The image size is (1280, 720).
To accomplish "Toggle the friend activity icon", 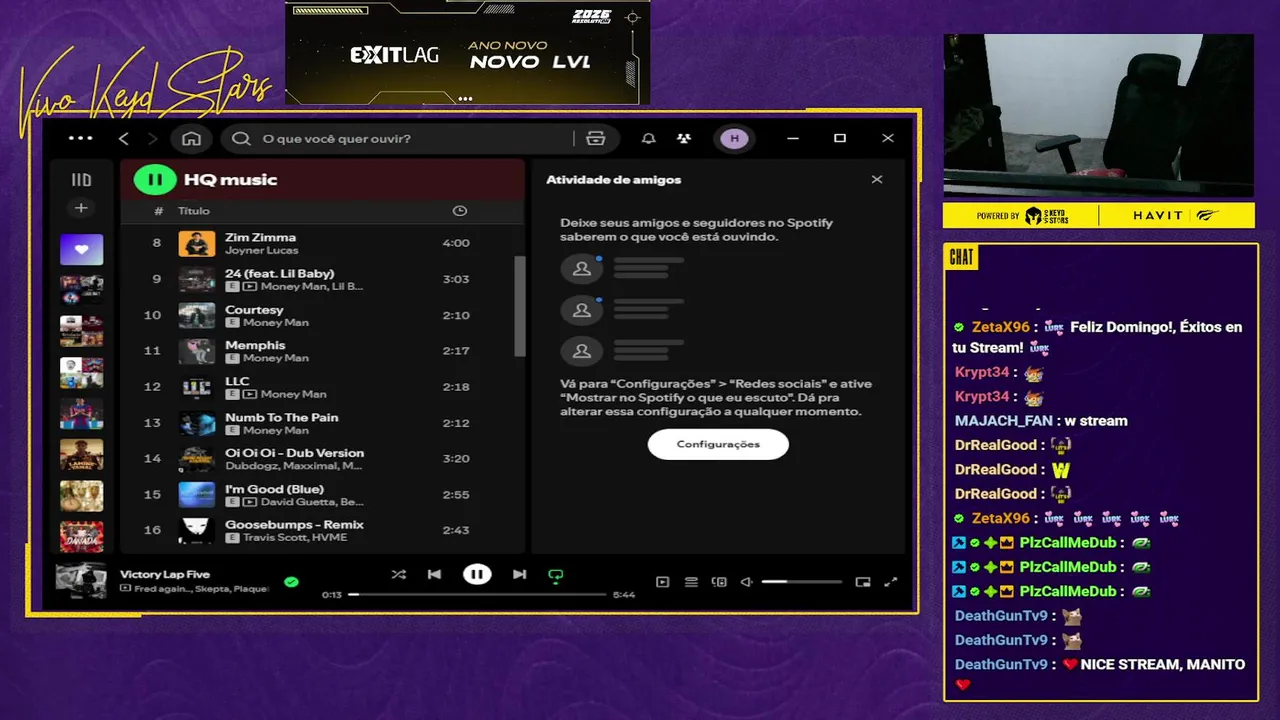I will 683,138.
